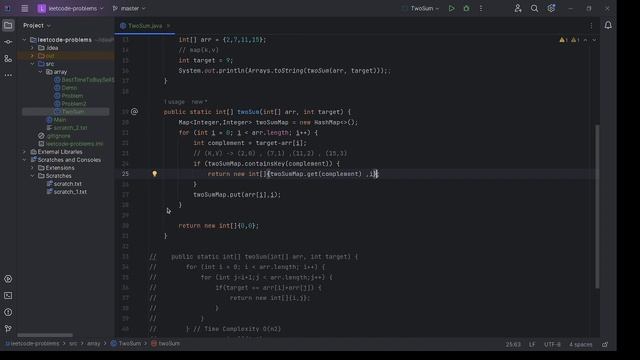
Task: Open the Commit tool window
Action: (x=8, y=42)
